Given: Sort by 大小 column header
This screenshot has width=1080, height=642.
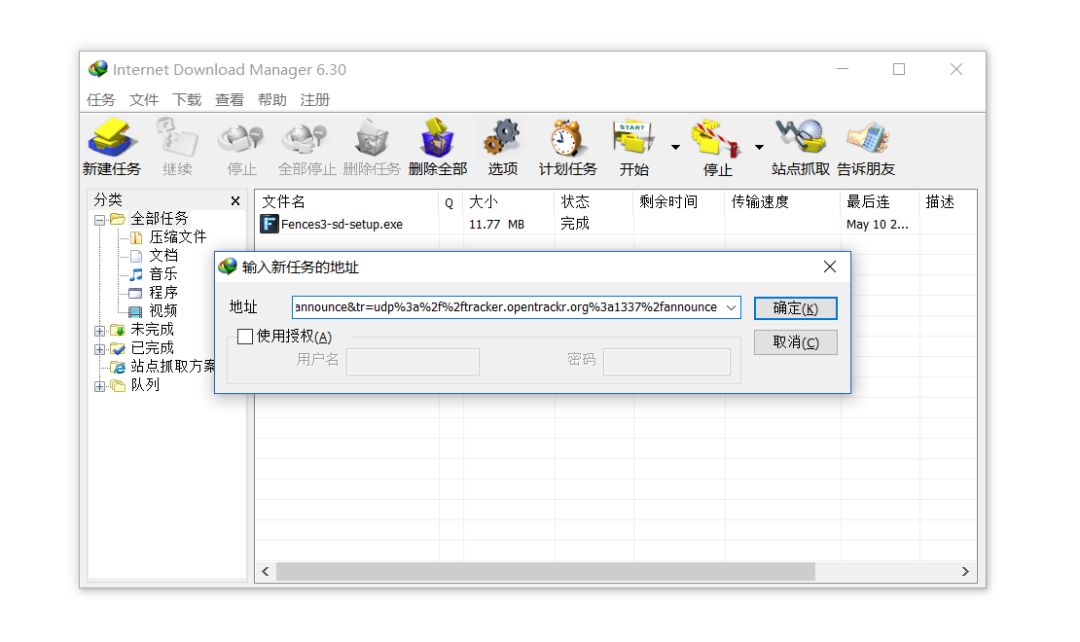Looking at the screenshot, I should click(x=509, y=202).
